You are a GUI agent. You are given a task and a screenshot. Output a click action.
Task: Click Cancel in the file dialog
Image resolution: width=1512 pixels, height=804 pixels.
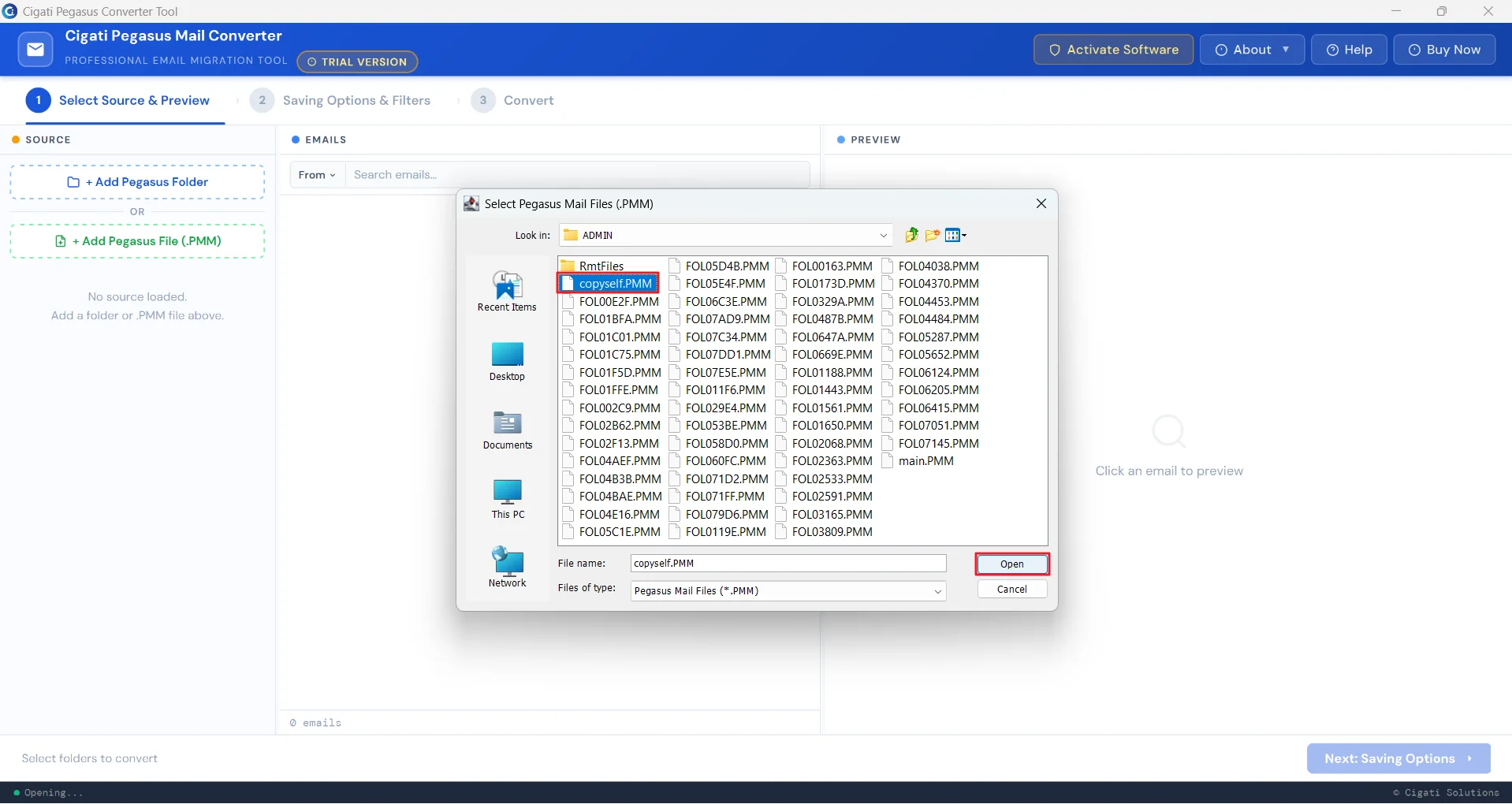(1012, 590)
